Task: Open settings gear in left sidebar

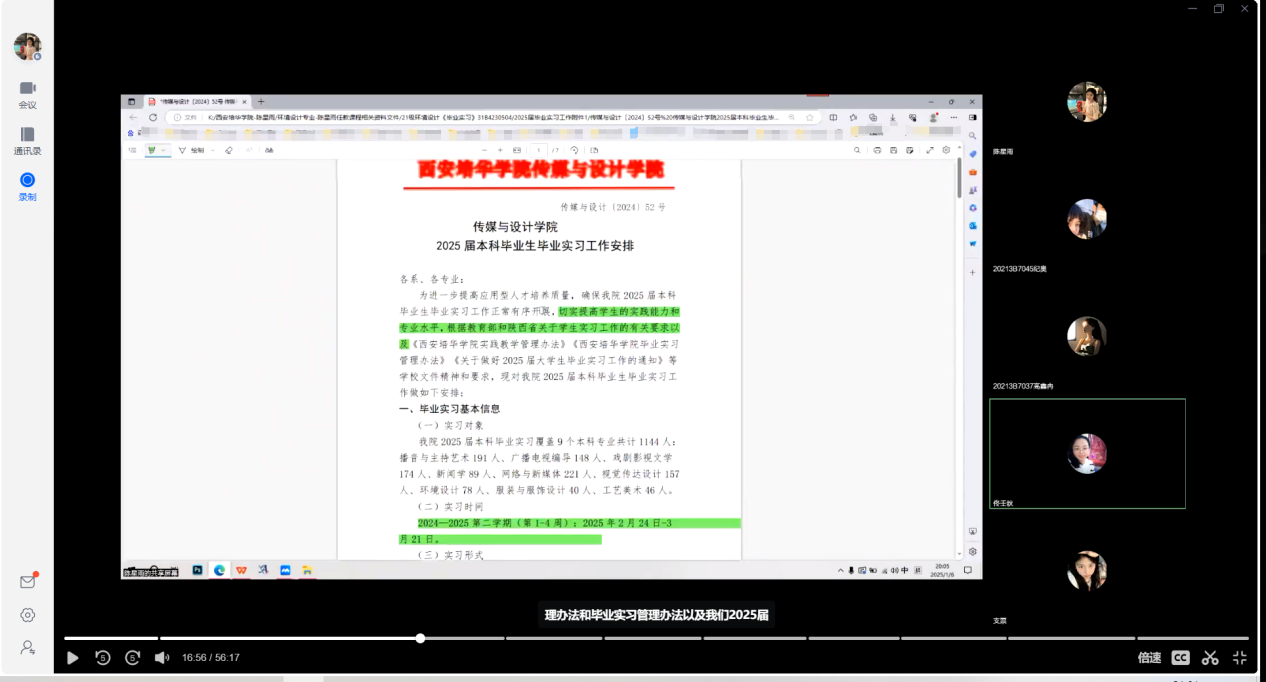Action: (x=28, y=615)
